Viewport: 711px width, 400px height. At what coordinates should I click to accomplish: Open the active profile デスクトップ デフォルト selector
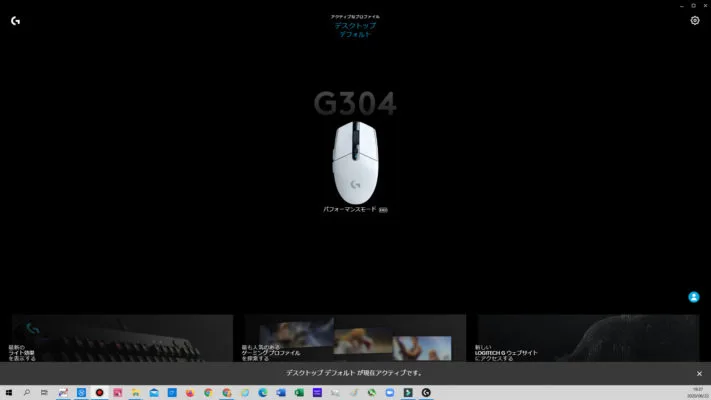355,30
